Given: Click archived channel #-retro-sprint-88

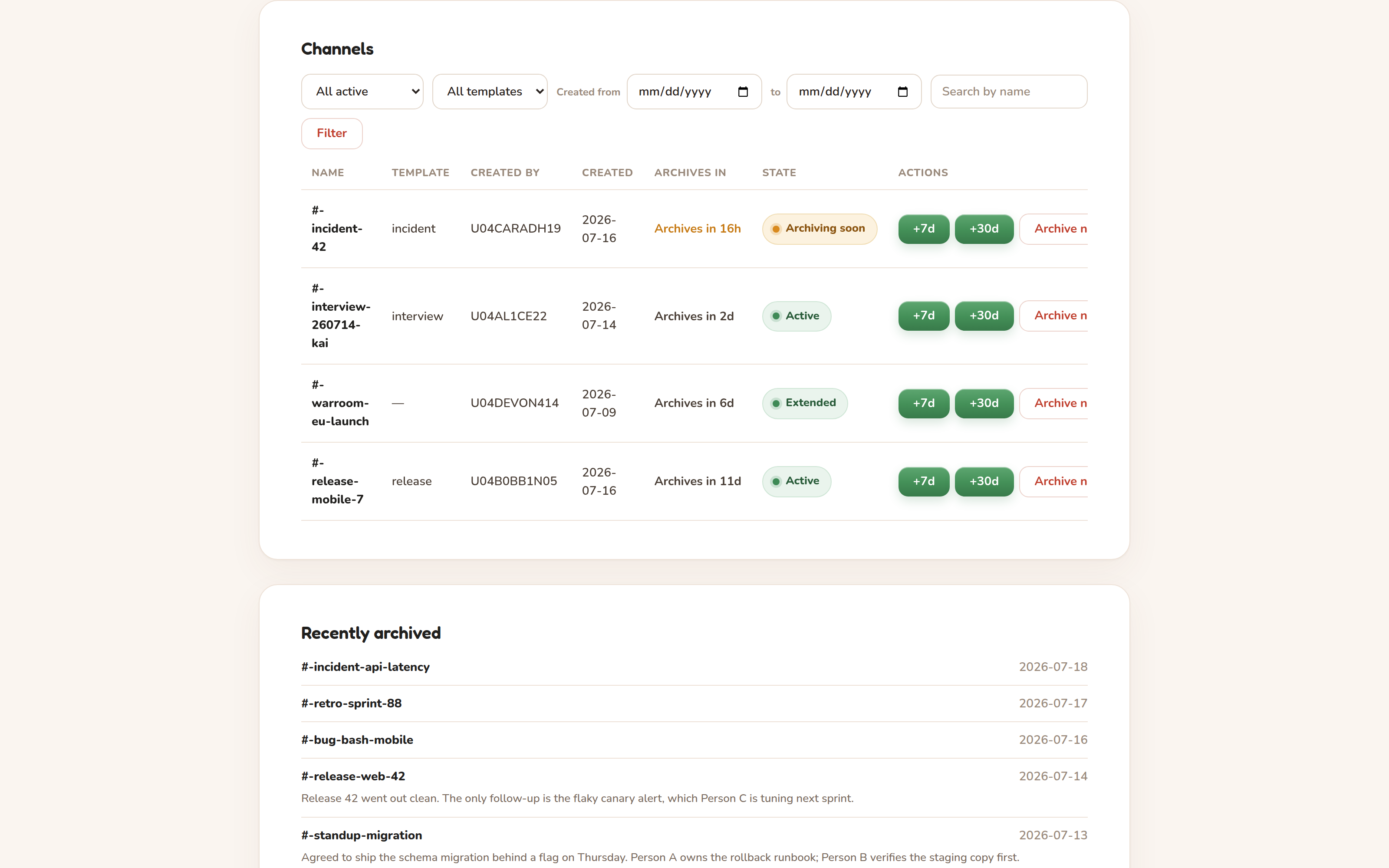Looking at the screenshot, I should click(x=351, y=703).
